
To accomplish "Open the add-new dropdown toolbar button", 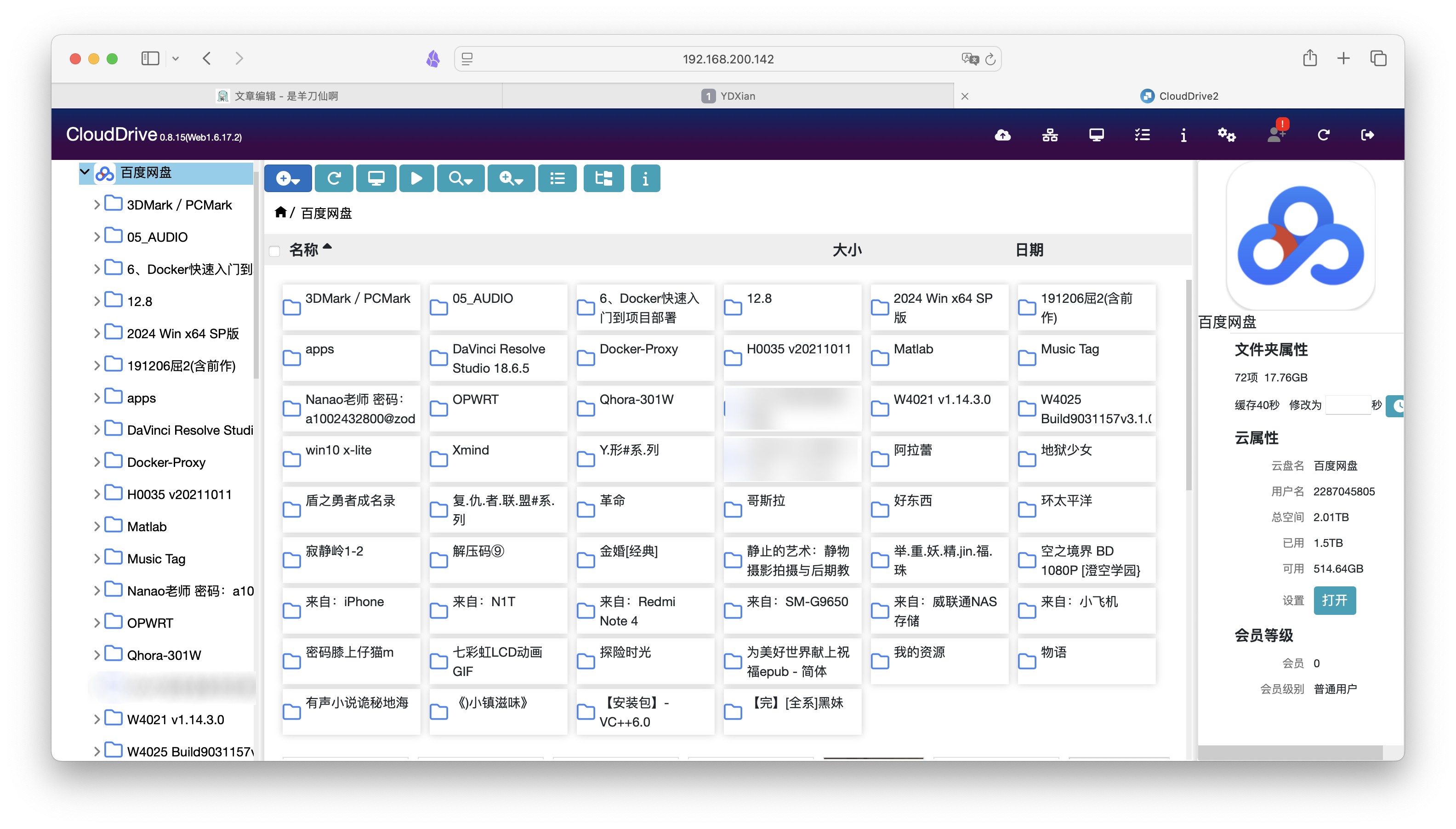I will pos(288,179).
